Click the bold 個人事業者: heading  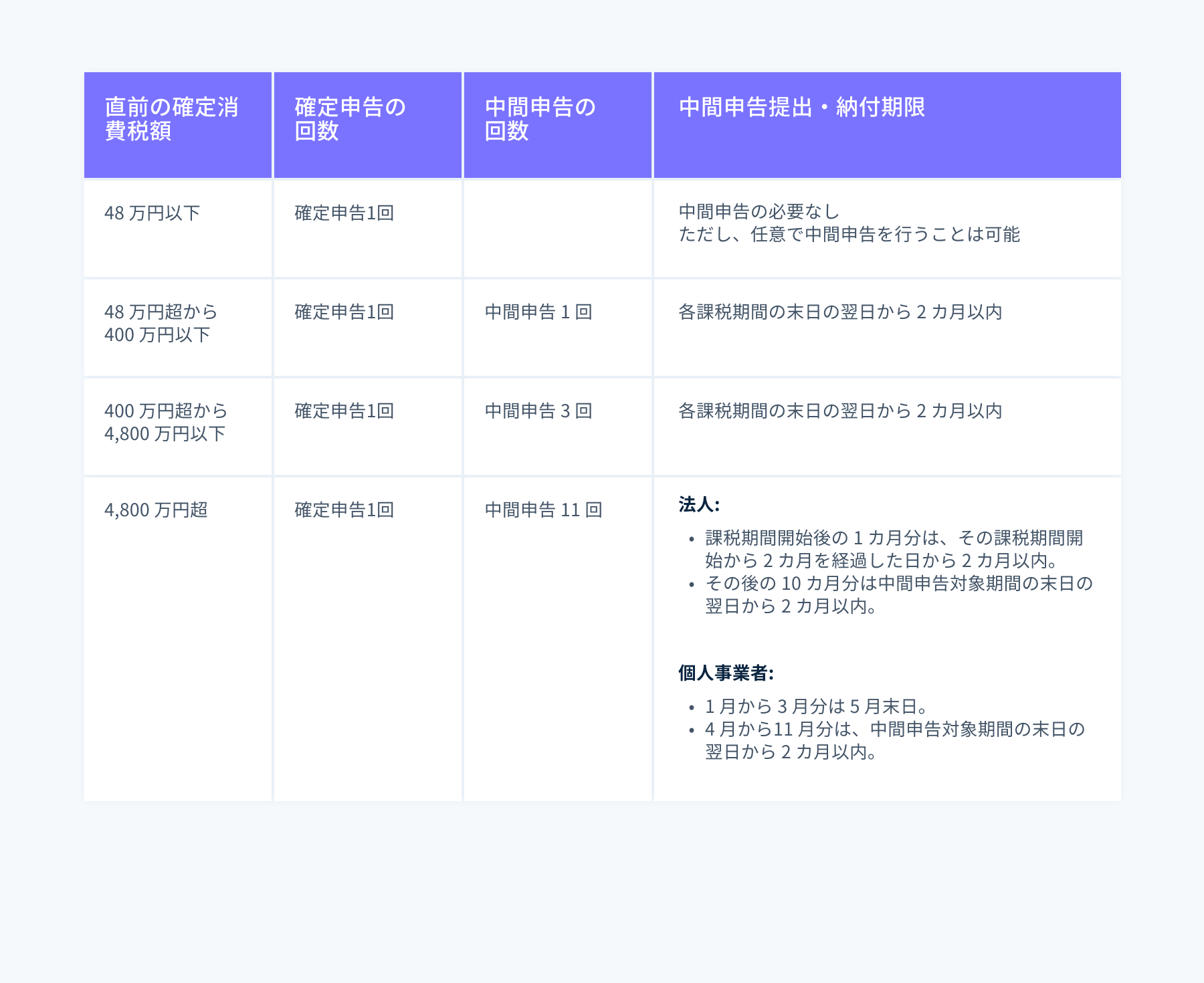click(726, 673)
